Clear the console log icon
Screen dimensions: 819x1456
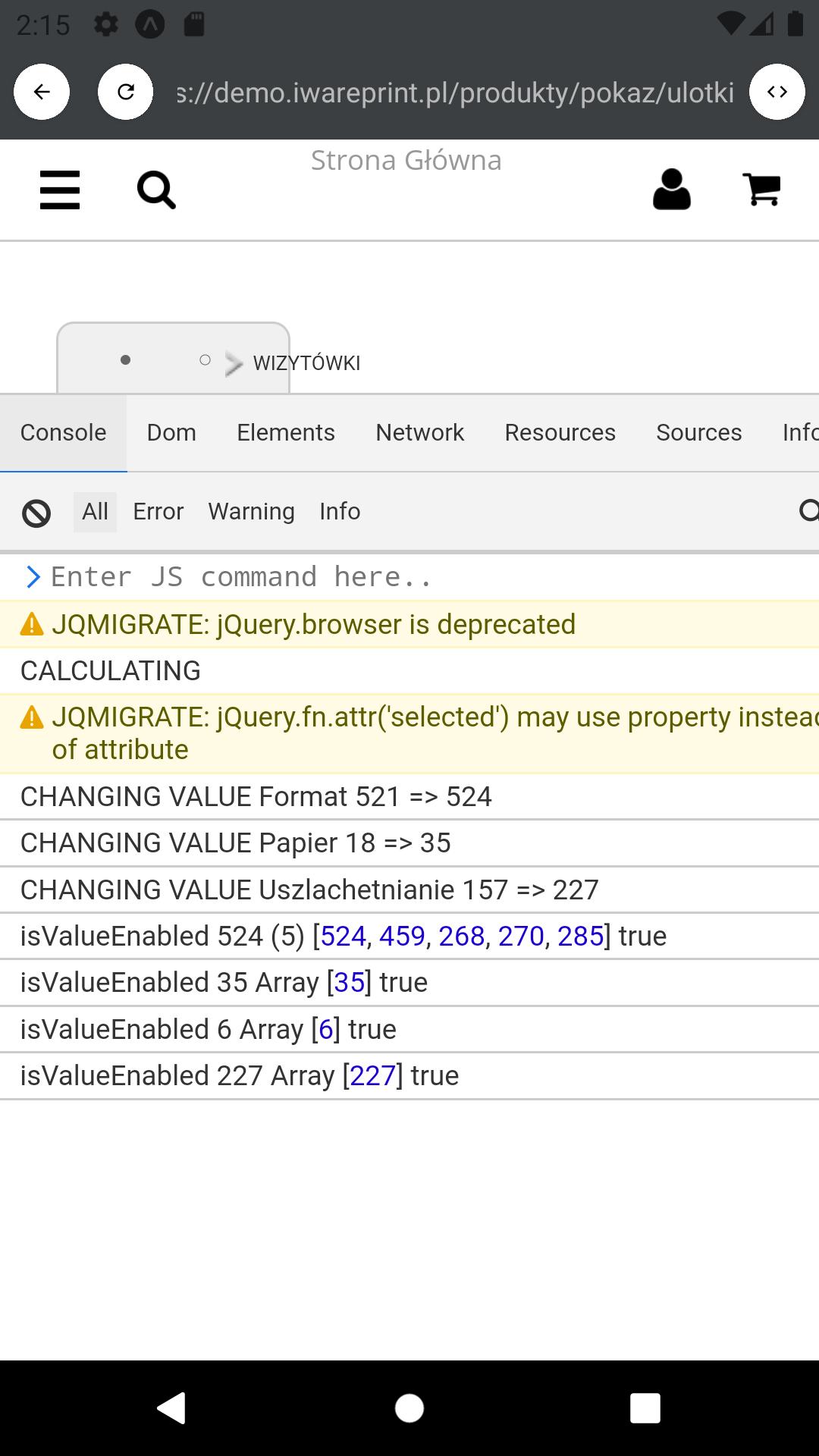[x=36, y=513]
